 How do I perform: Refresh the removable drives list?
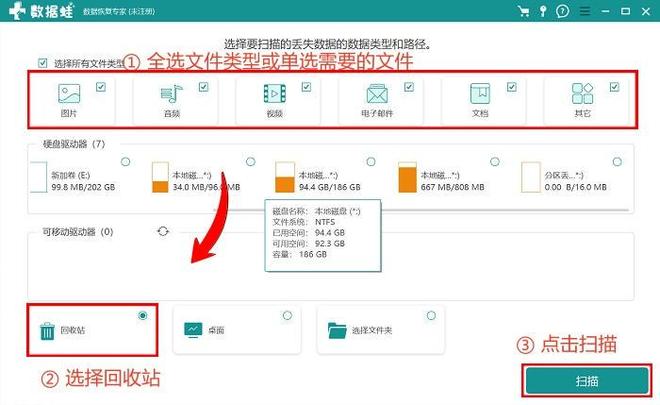coord(163,231)
